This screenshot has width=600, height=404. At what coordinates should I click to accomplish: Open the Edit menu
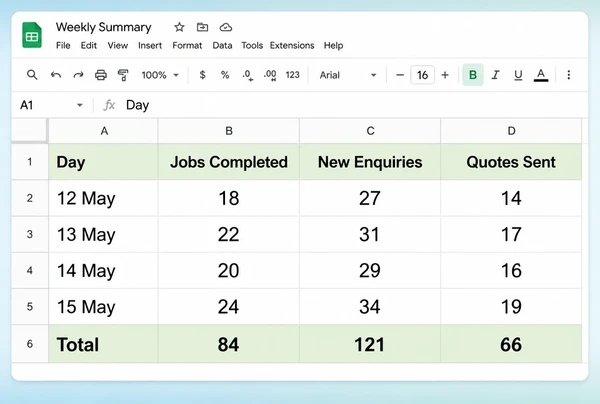tap(89, 46)
